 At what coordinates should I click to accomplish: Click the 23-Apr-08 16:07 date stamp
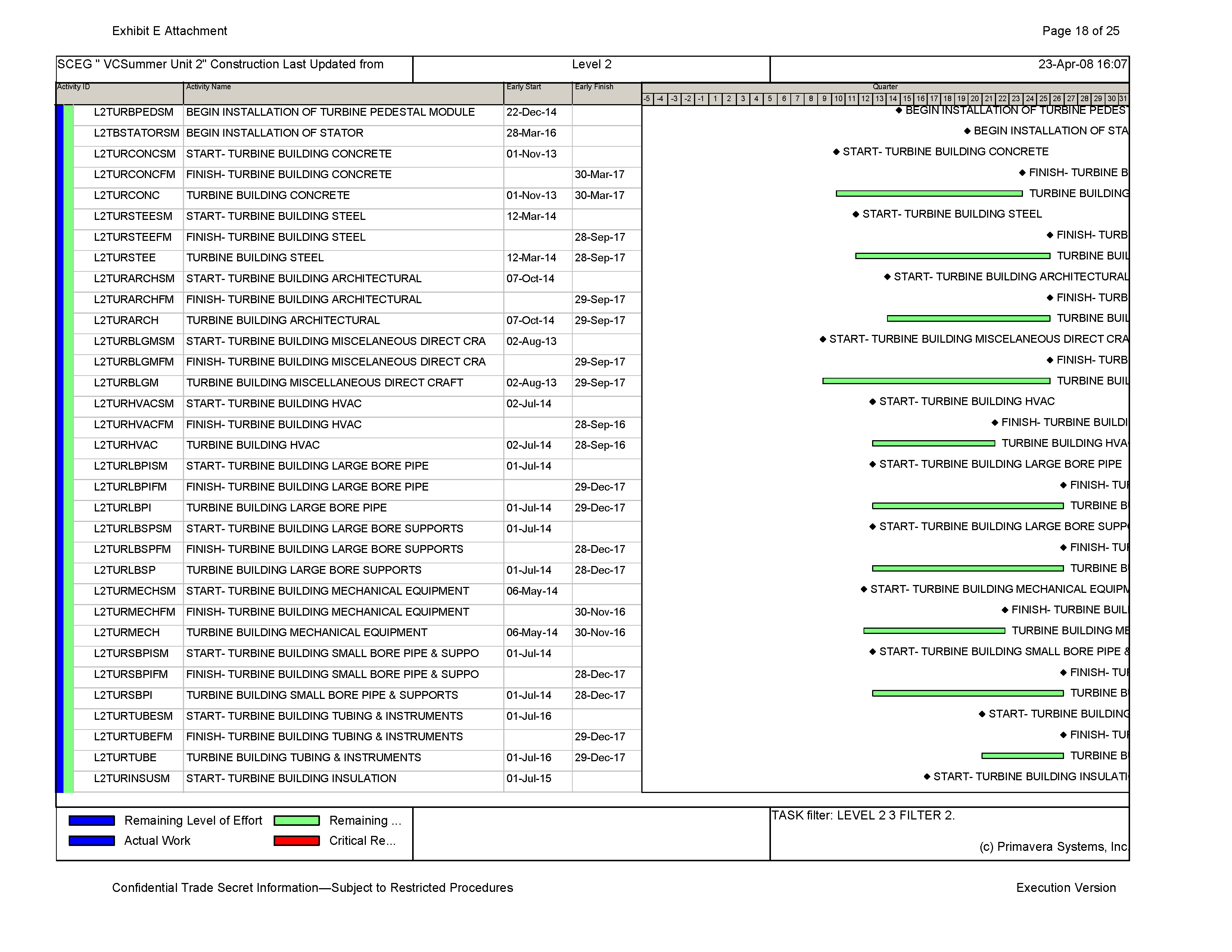pyautogui.click(x=1083, y=64)
